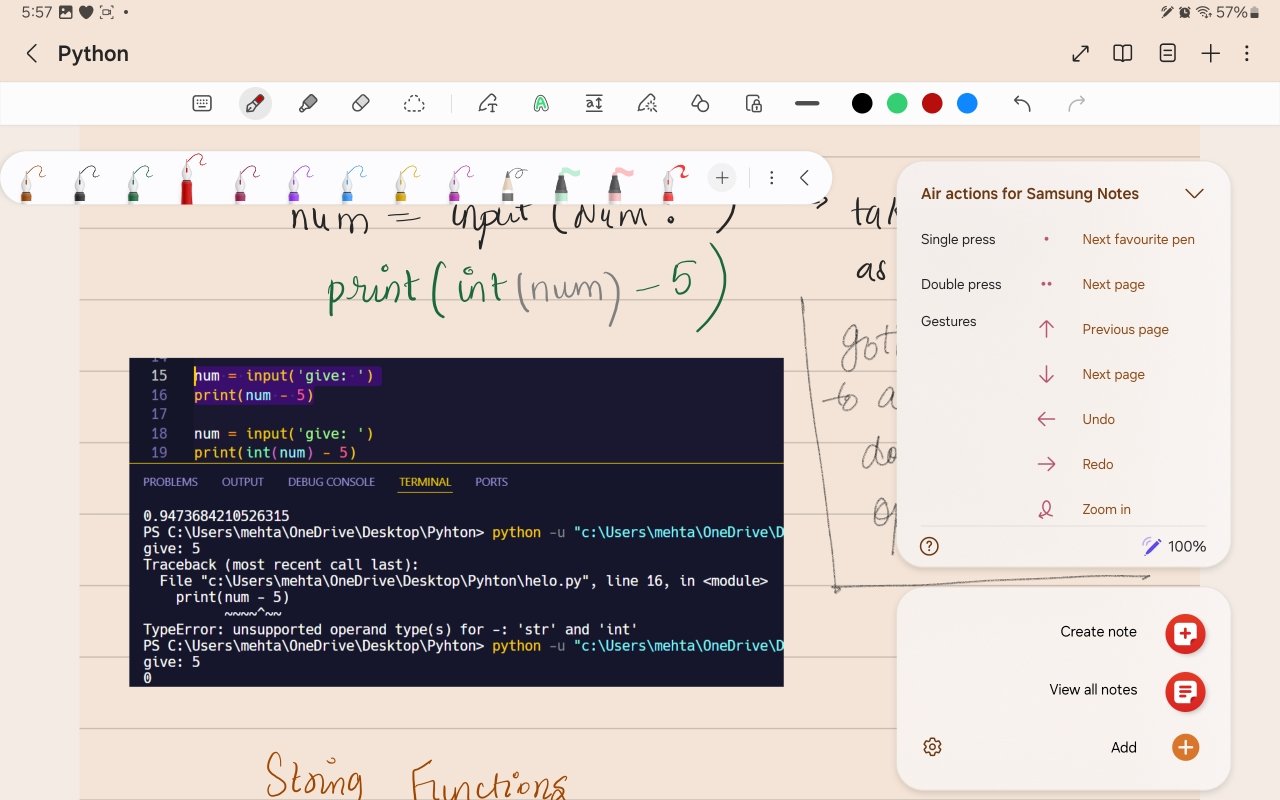1280x800 pixels.
Task: Select the eraser tool
Action: [361, 103]
